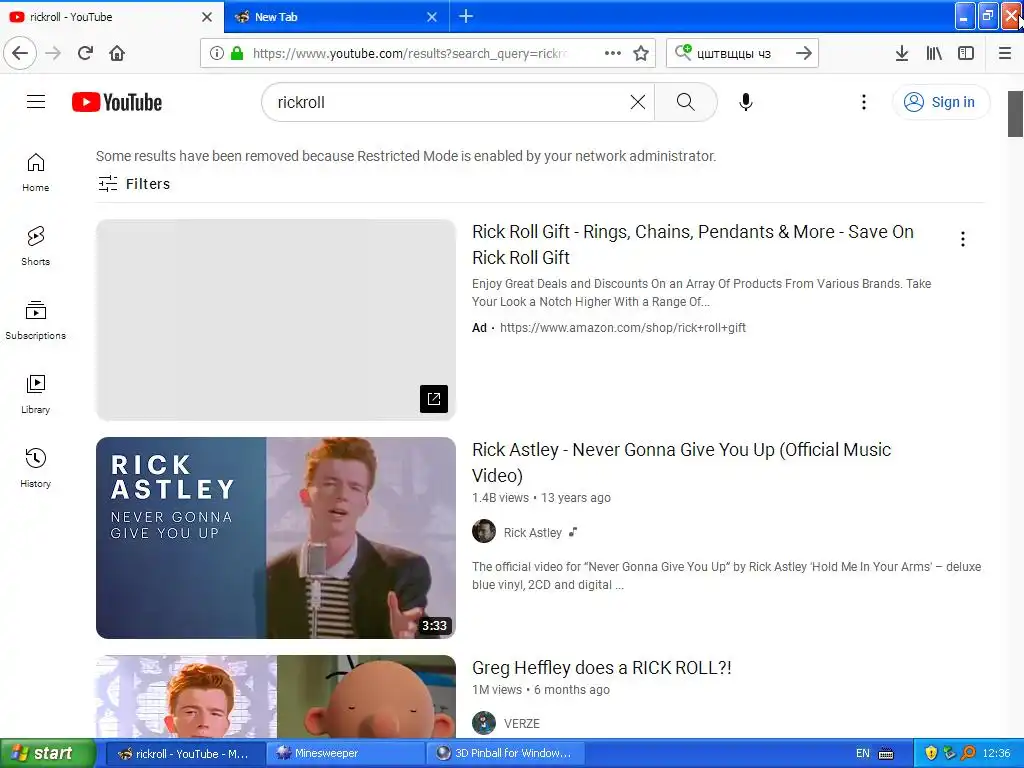Close the New Tab tab
1024x768 pixels.
[432, 17]
